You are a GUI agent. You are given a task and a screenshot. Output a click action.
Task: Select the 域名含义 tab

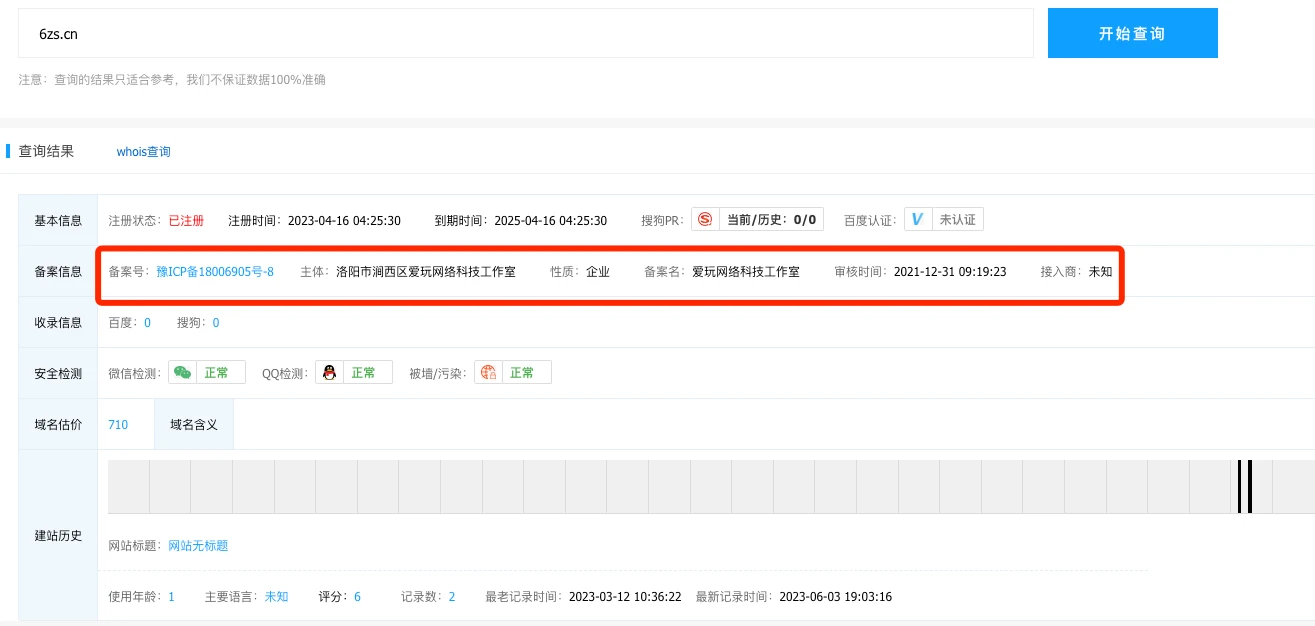click(x=194, y=424)
